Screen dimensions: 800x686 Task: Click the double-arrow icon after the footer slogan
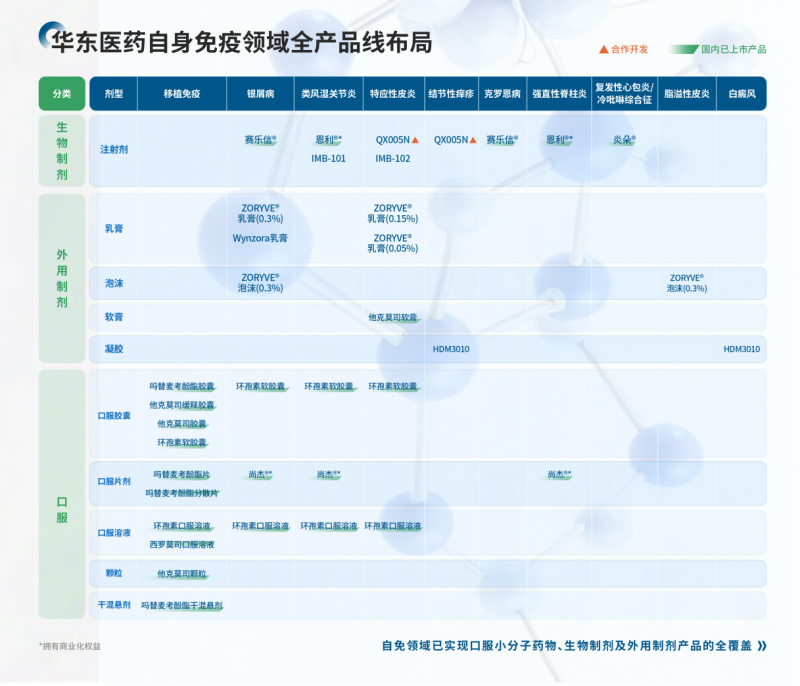(762, 646)
